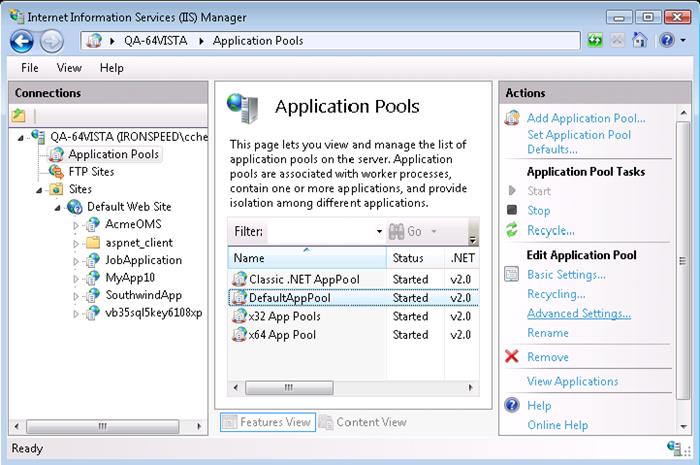The image size is (700, 465).
Task: Open the File menu
Action: click(29, 68)
